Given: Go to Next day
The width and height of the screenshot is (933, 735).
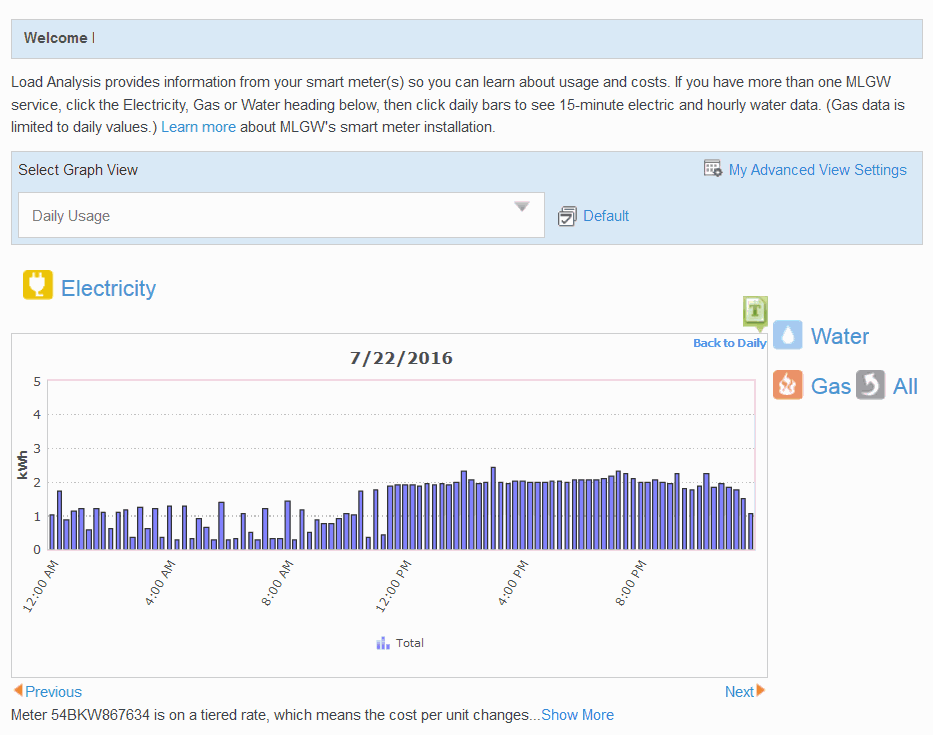Looking at the screenshot, I should (x=739, y=692).
